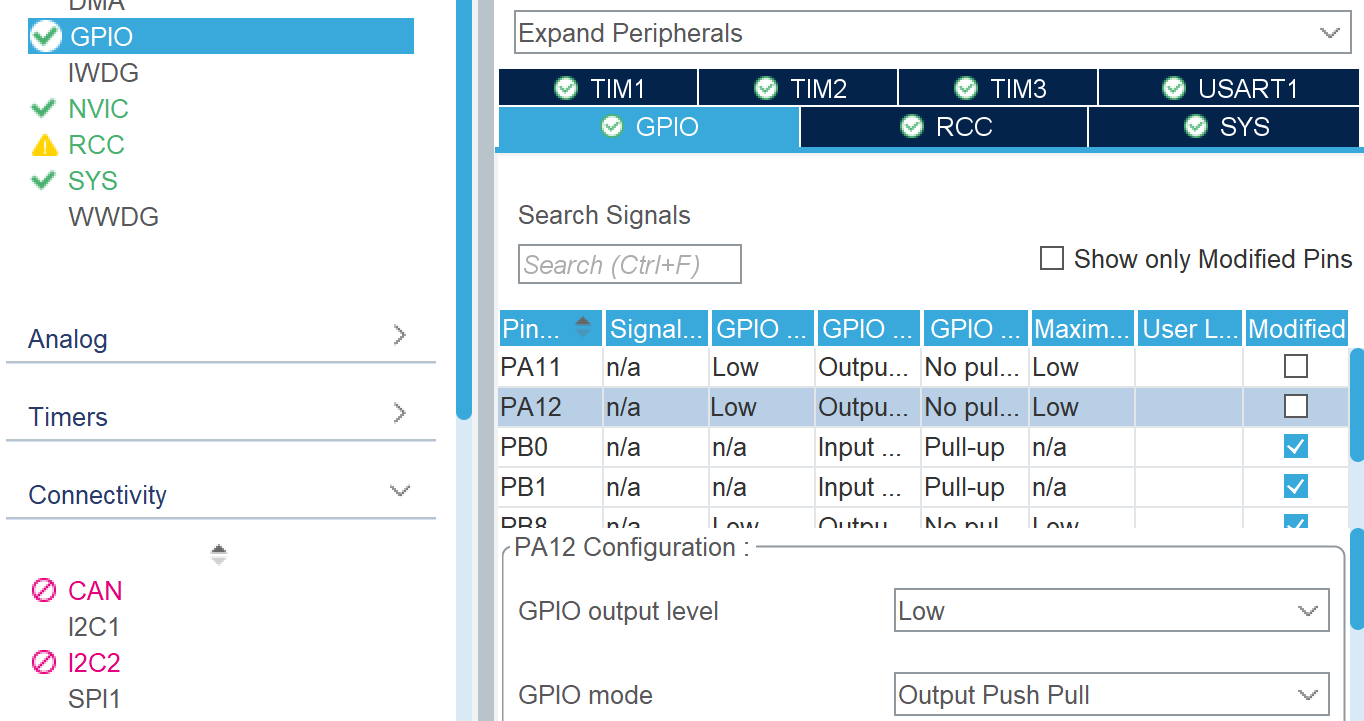Sort by Signal column header
The width and height of the screenshot is (1364, 721).
tap(657, 328)
